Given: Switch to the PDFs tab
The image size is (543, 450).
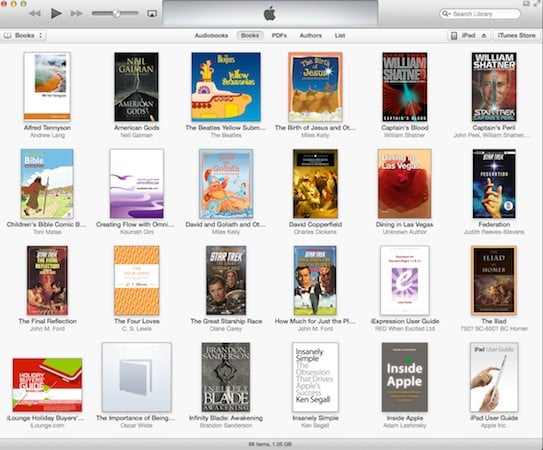Looking at the screenshot, I should (x=279, y=35).
